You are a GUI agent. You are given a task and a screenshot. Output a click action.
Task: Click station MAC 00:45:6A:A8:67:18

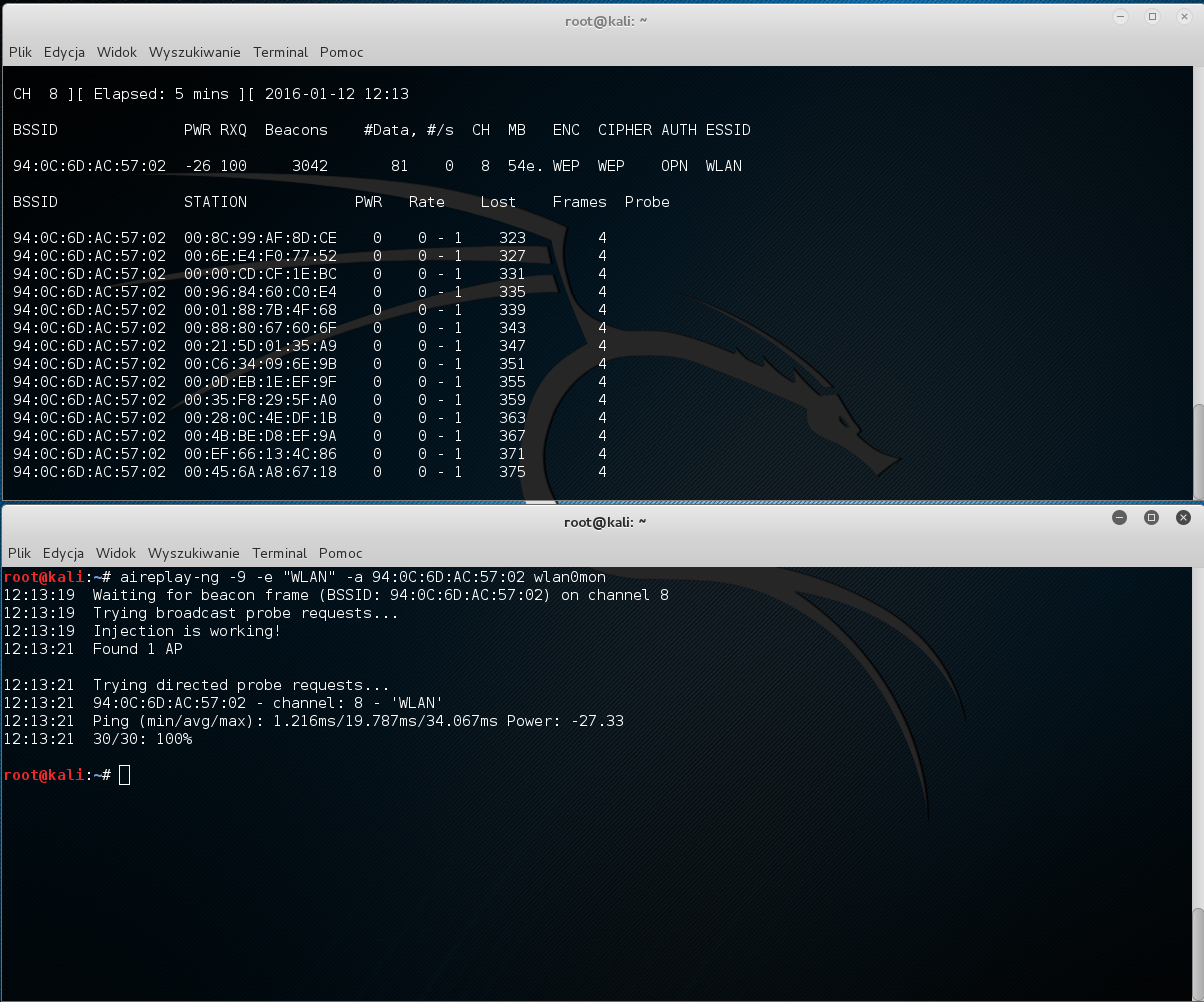pyautogui.click(x=260, y=472)
